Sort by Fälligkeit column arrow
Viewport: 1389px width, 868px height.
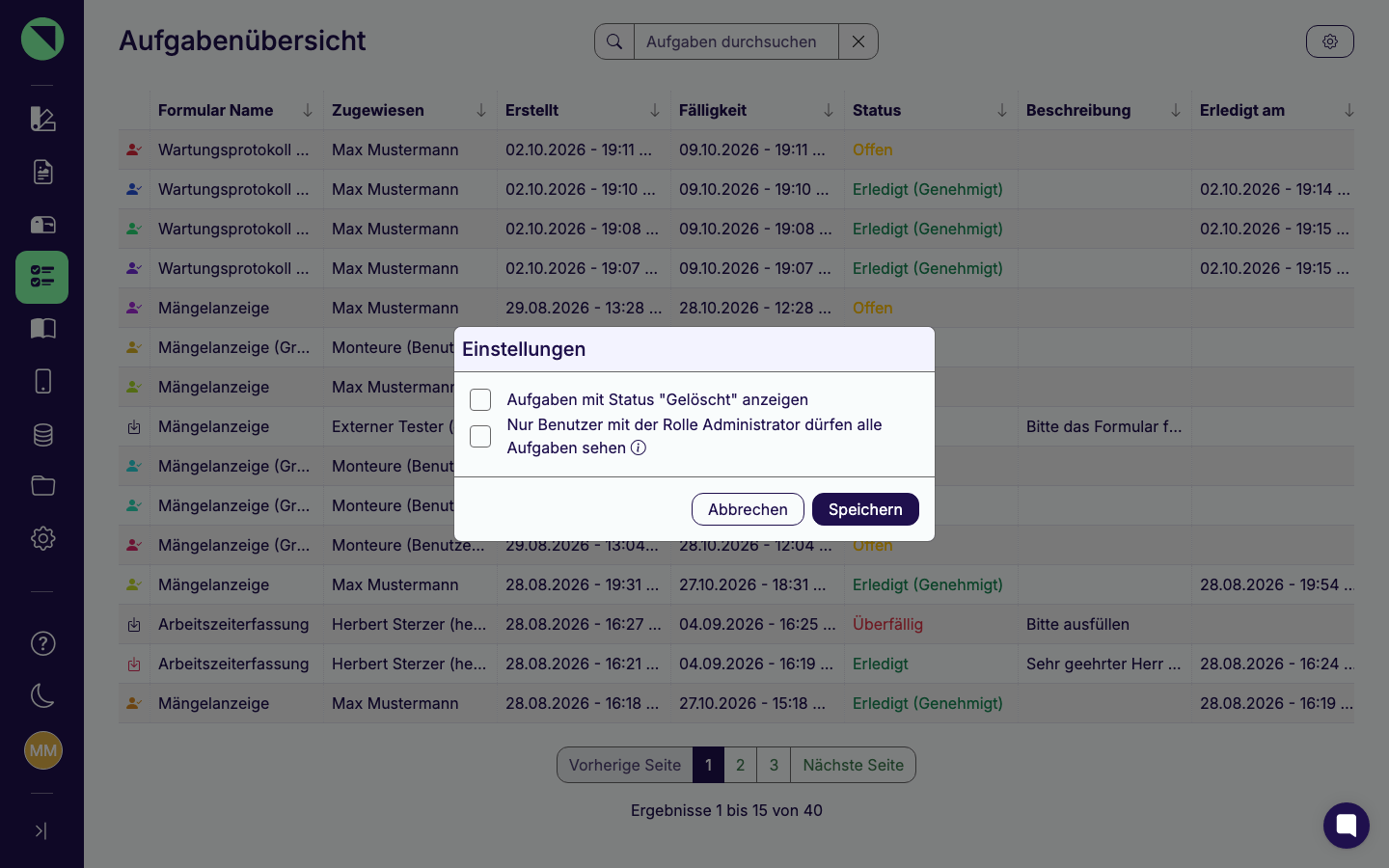(829, 110)
